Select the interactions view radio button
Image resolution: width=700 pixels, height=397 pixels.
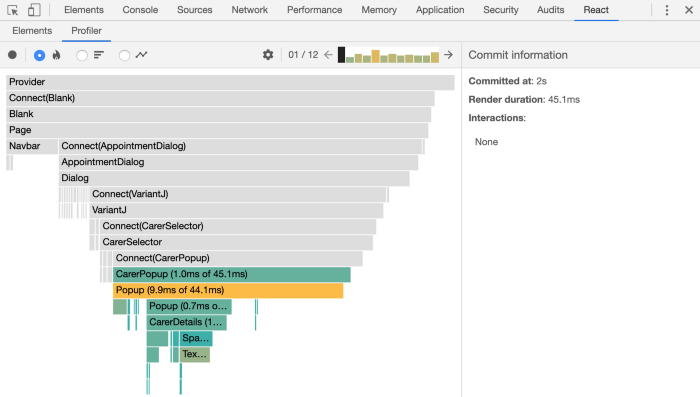125,55
